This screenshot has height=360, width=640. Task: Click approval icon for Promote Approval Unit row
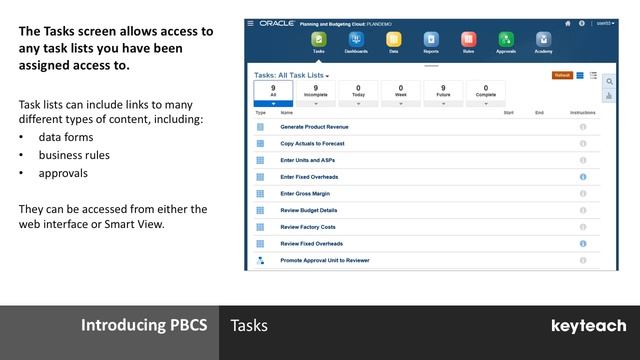[260, 260]
